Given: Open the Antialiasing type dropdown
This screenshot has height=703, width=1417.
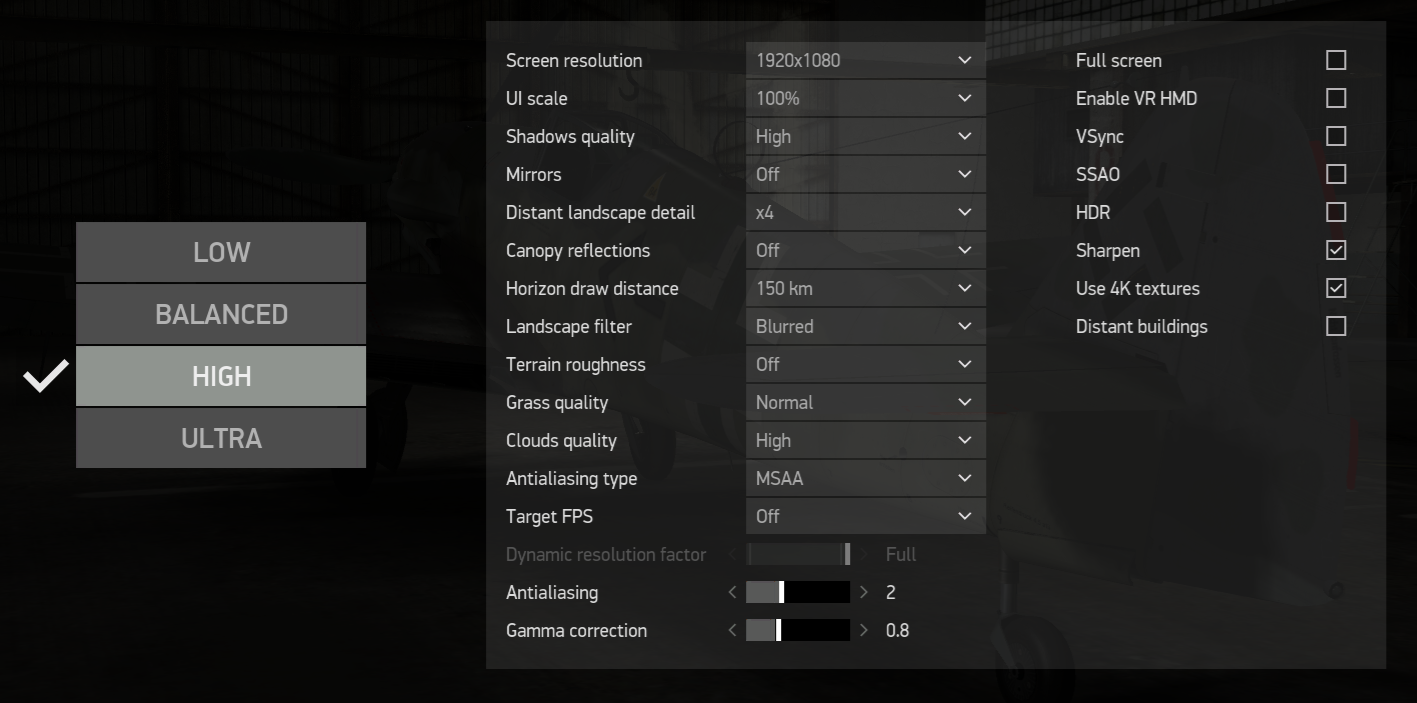Looking at the screenshot, I should 865,478.
